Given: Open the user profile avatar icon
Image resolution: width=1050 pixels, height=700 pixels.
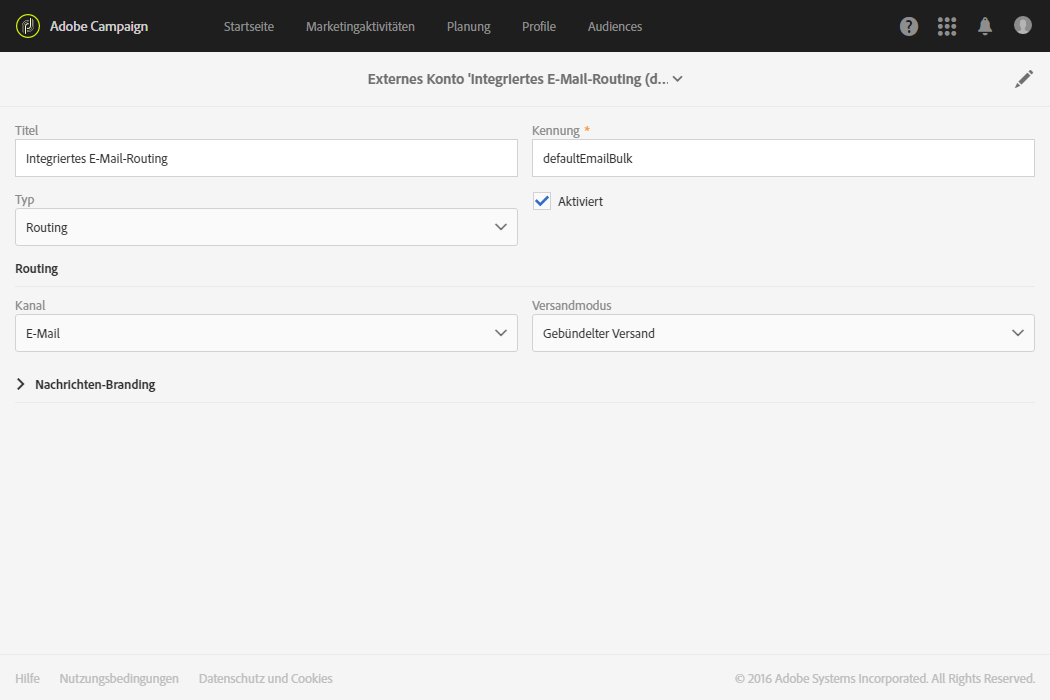Looking at the screenshot, I should point(1023,25).
